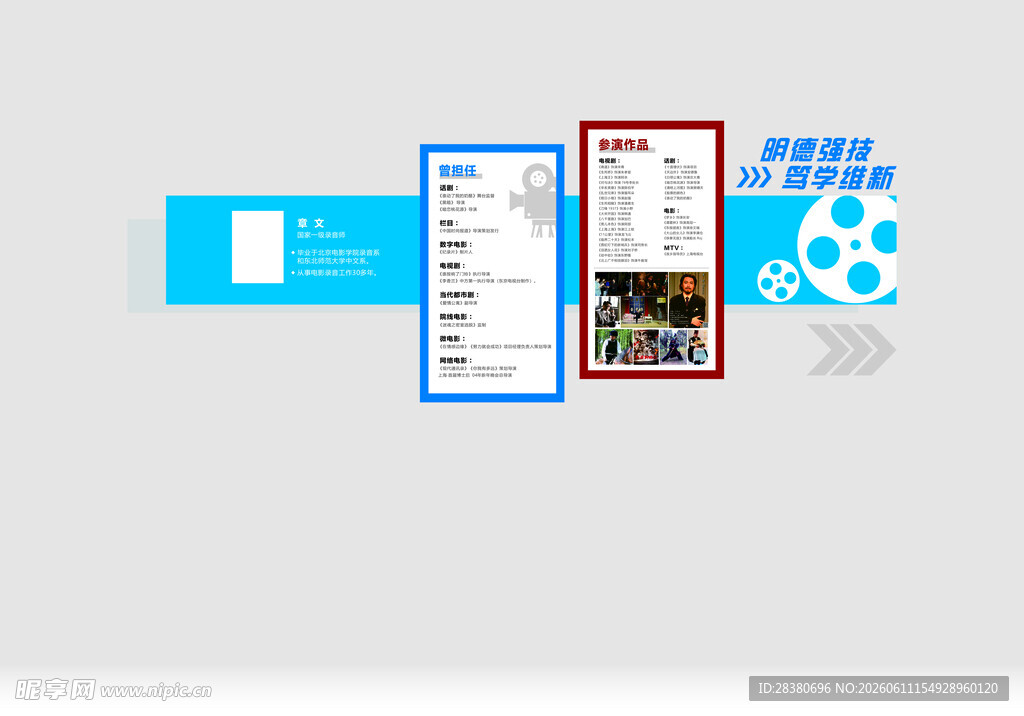Click the 当代都市剧： section label

[458, 295]
